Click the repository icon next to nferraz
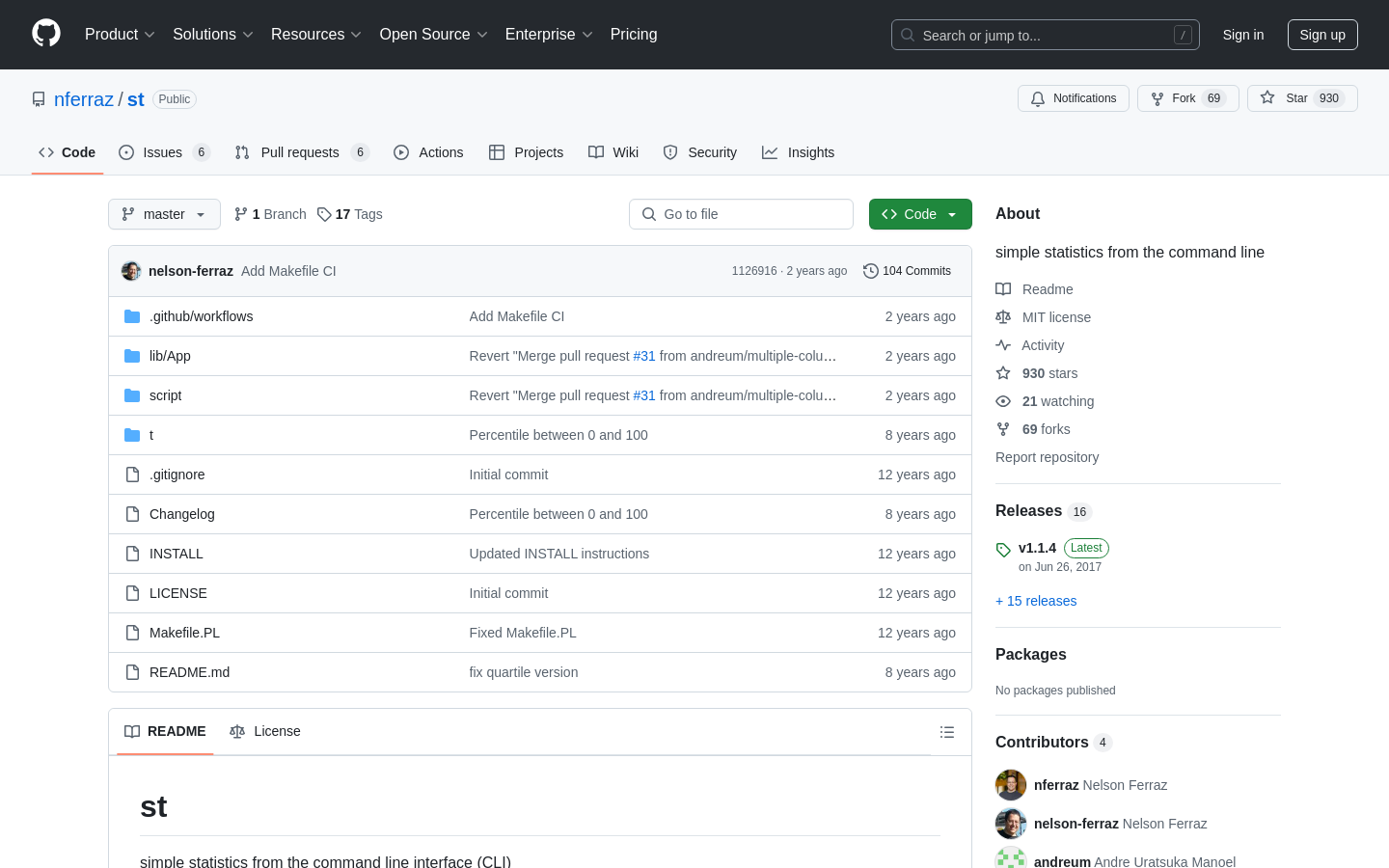 pyautogui.click(x=39, y=99)
